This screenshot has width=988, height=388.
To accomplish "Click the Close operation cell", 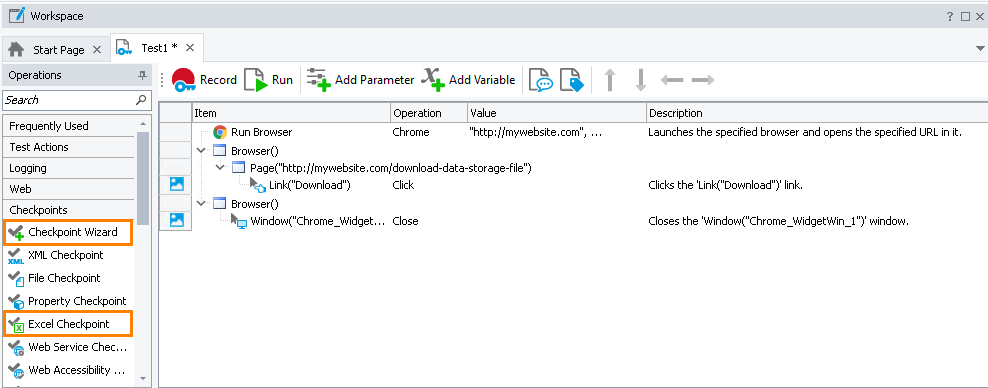I will 405,221.
